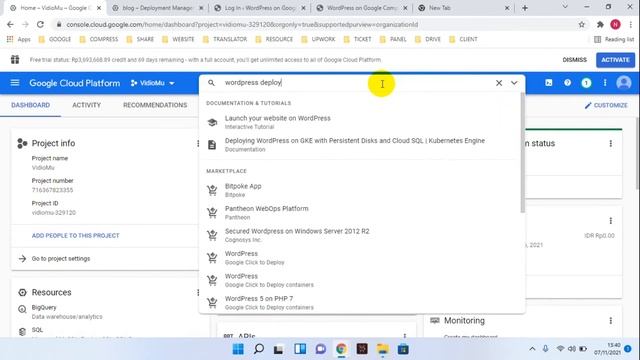
Task: Open Windows taskbar search
Action: (x=259, y=349)
